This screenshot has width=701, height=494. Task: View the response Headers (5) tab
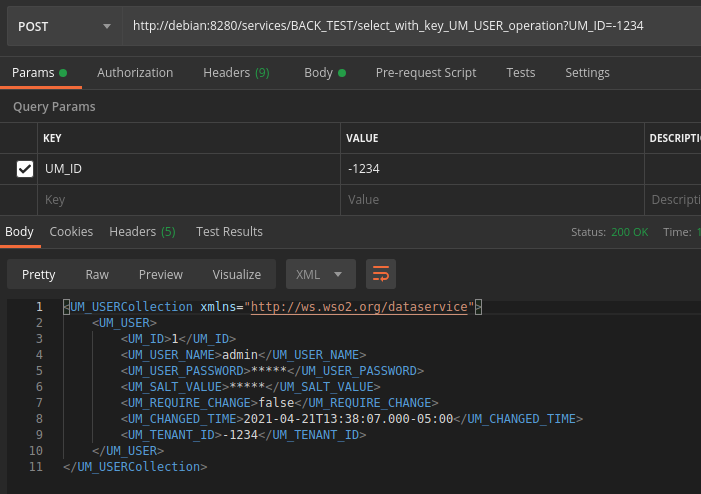pyautogui.click(x=142, y=232)
